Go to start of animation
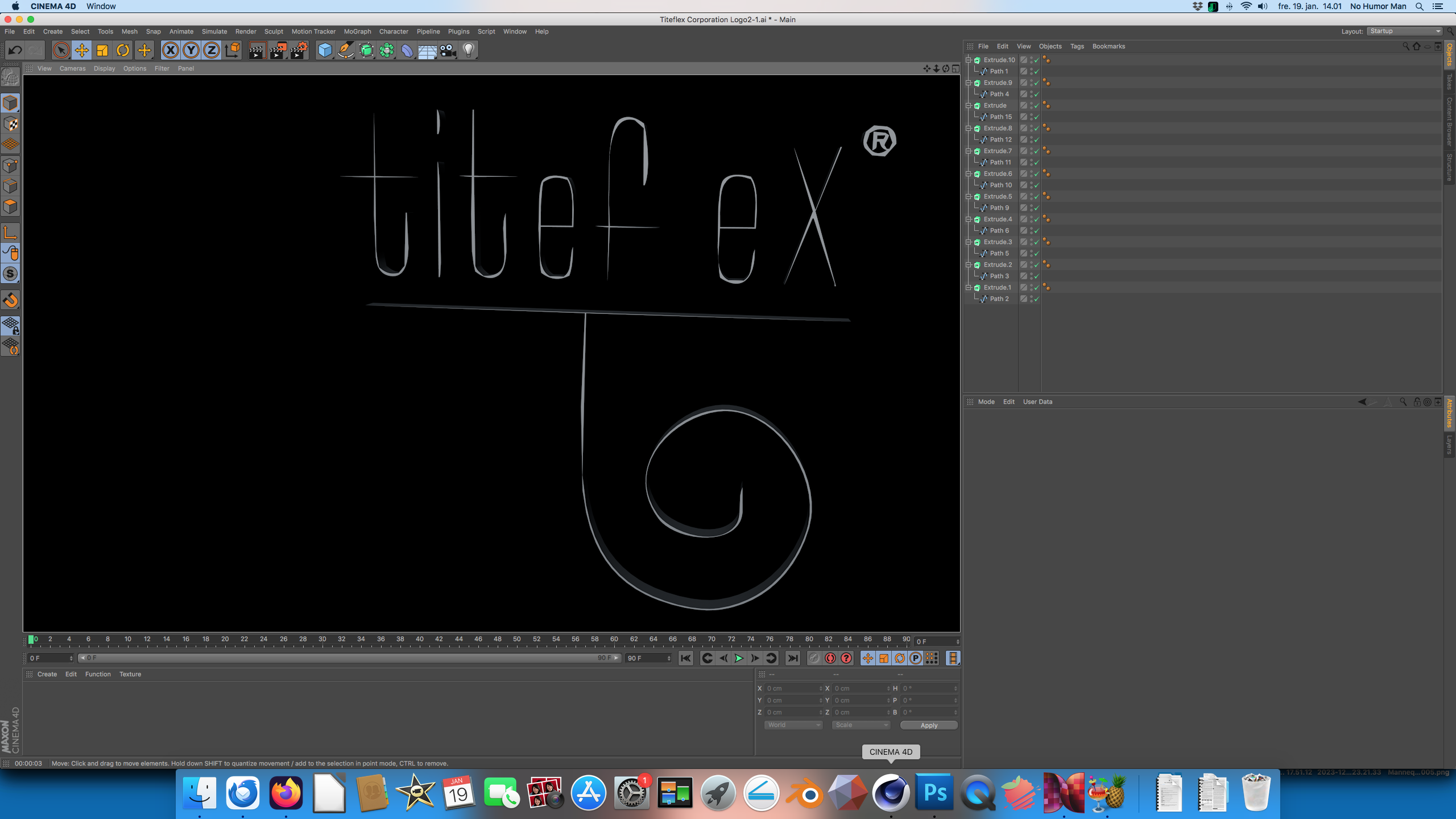This screenshot has height=819, width=1456. click(686, 658)
